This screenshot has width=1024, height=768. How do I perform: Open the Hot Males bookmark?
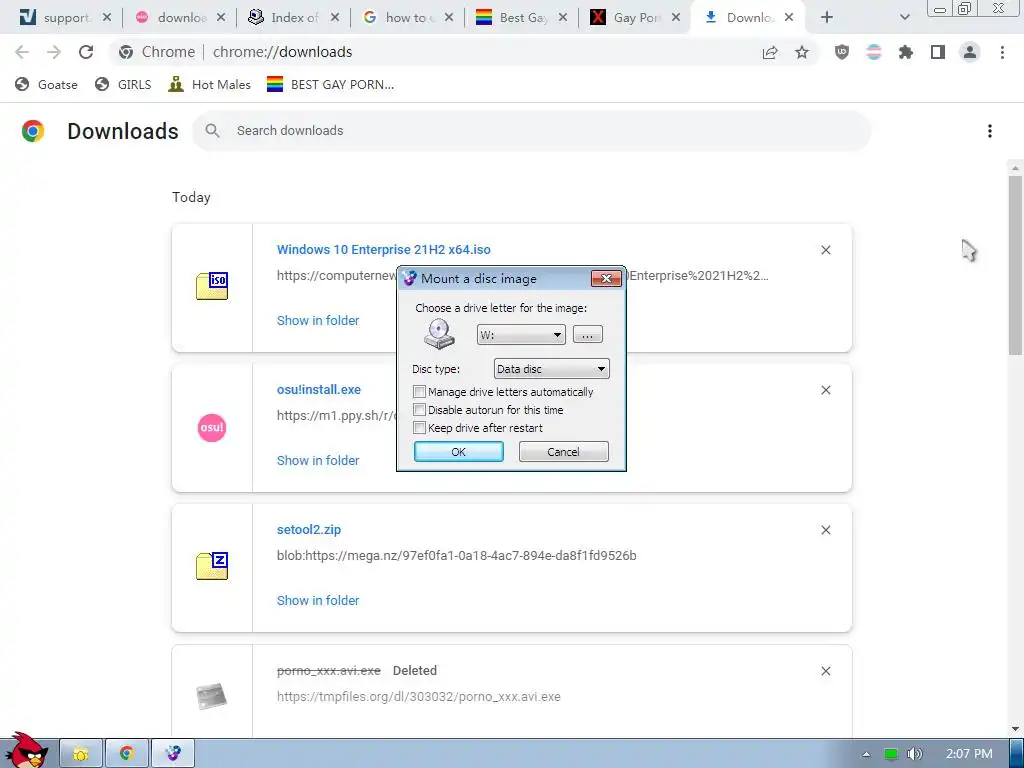pos(210,84)
